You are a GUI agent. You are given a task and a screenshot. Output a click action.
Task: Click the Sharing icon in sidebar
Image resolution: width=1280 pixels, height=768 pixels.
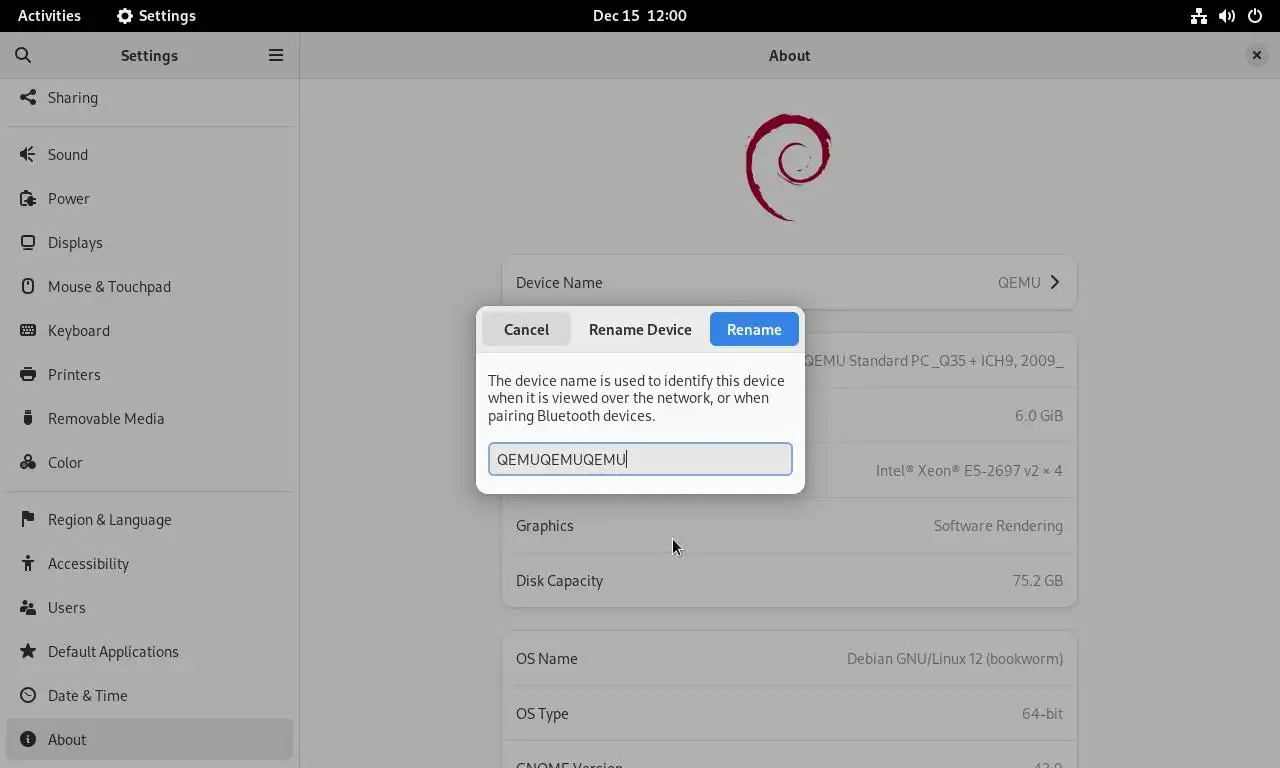(28, 98)
